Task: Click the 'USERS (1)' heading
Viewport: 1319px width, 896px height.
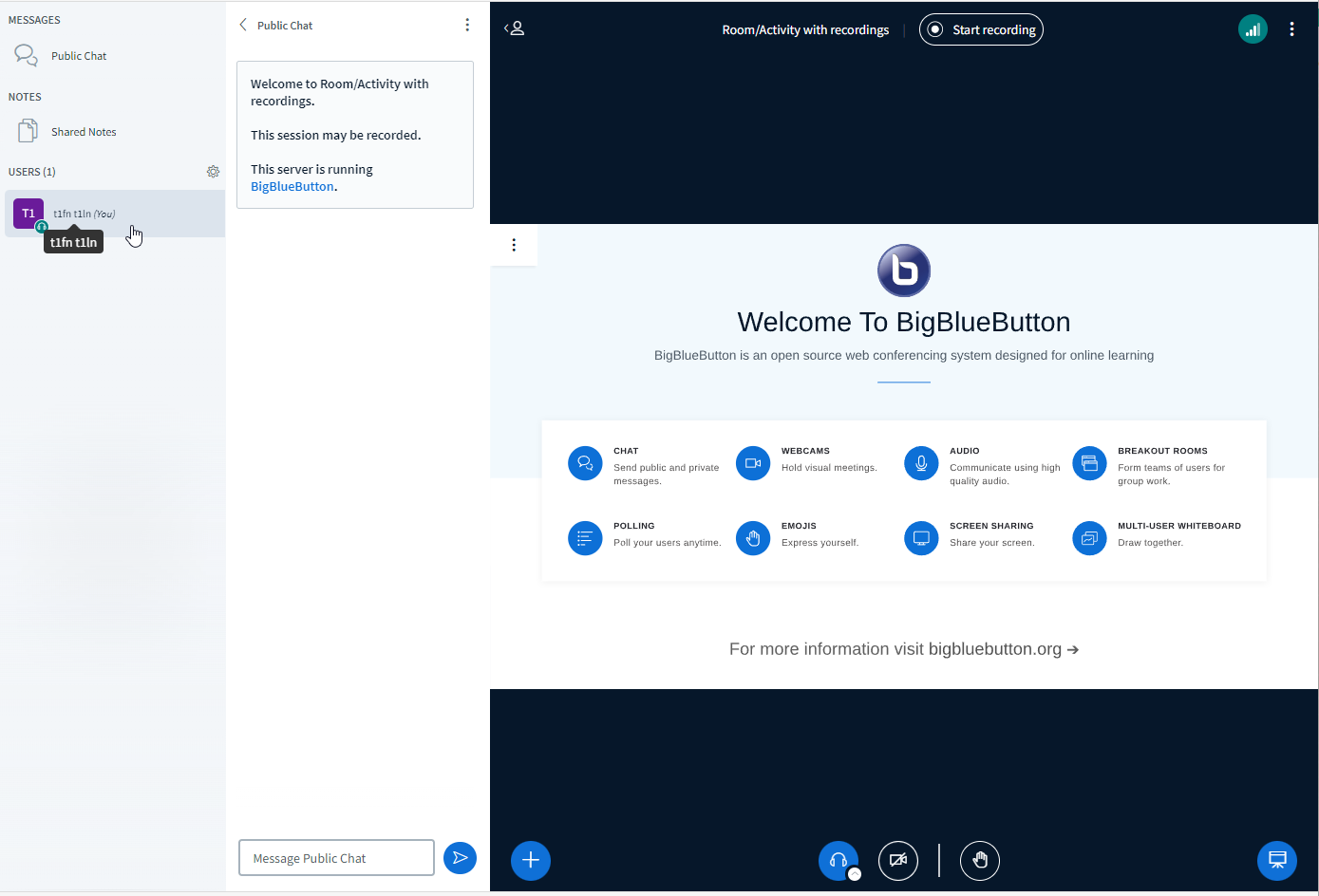Action: (32, 172)
